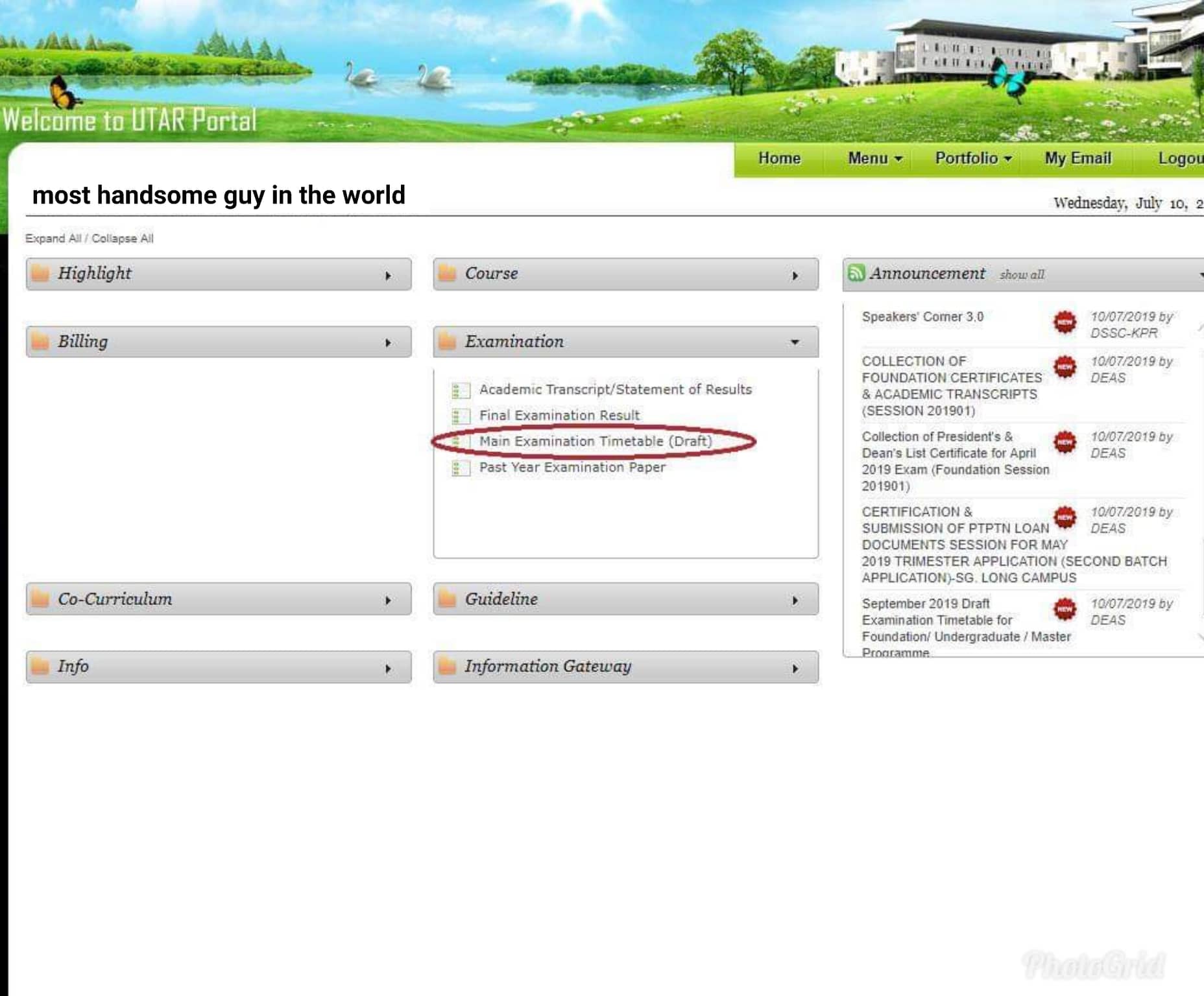Image resolution: width=1204 pixels, height=996 pixels.
Task: Open Collection of Foundation Certificates announcement
Action: [x=952, y=386]
